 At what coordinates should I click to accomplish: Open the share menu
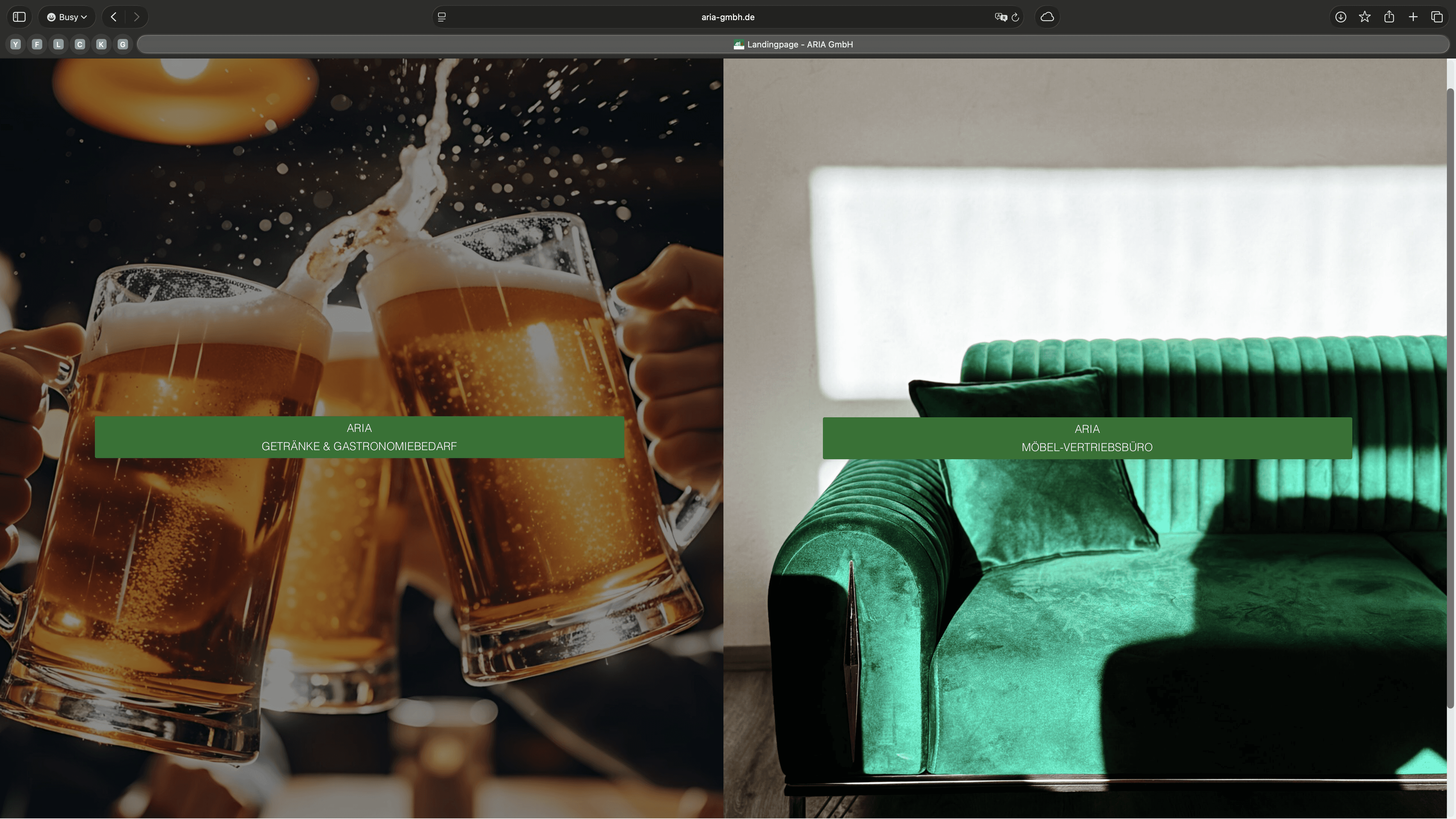1389,17
